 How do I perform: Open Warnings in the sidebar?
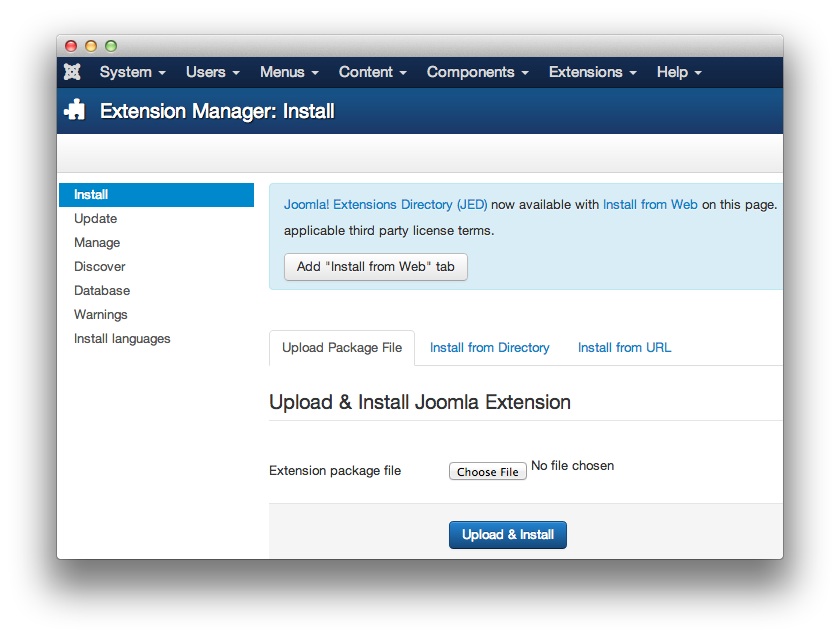point(101,314)
